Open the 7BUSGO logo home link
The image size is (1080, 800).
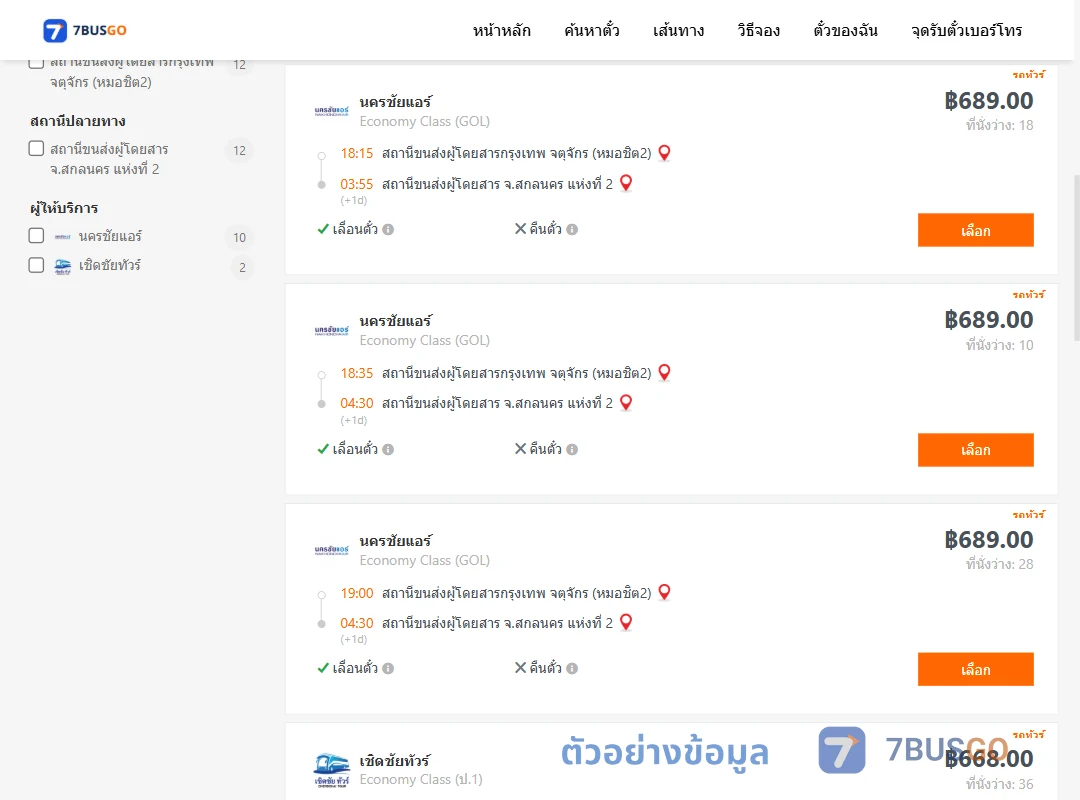85,30
